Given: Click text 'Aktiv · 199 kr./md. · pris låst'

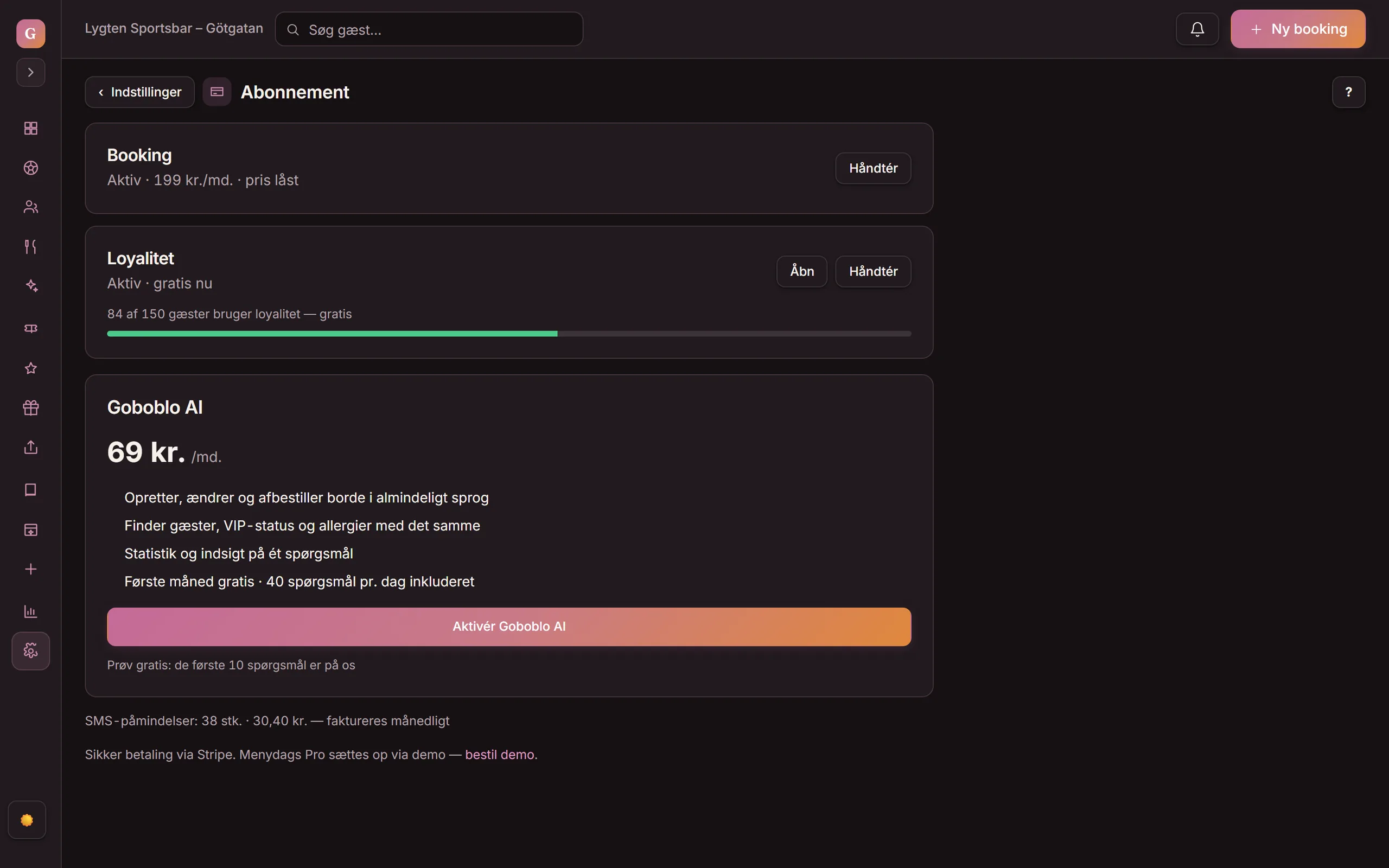Looking at the screenshot, I should click(x=202, y=180).
